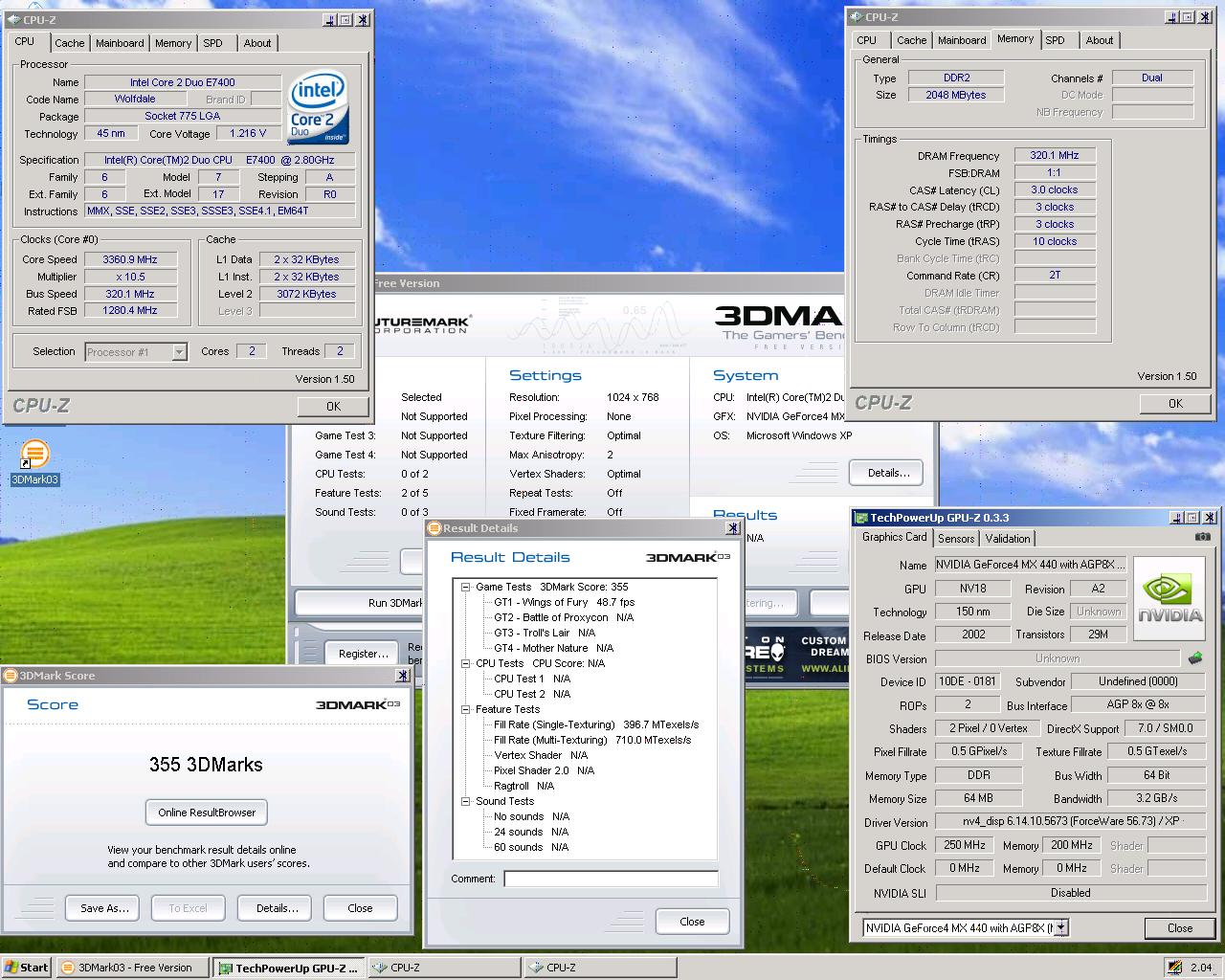This screenshot has width=1225, height=980.
Task: Open the SPD tab in left CPU-Z
Action: (213, 43)
